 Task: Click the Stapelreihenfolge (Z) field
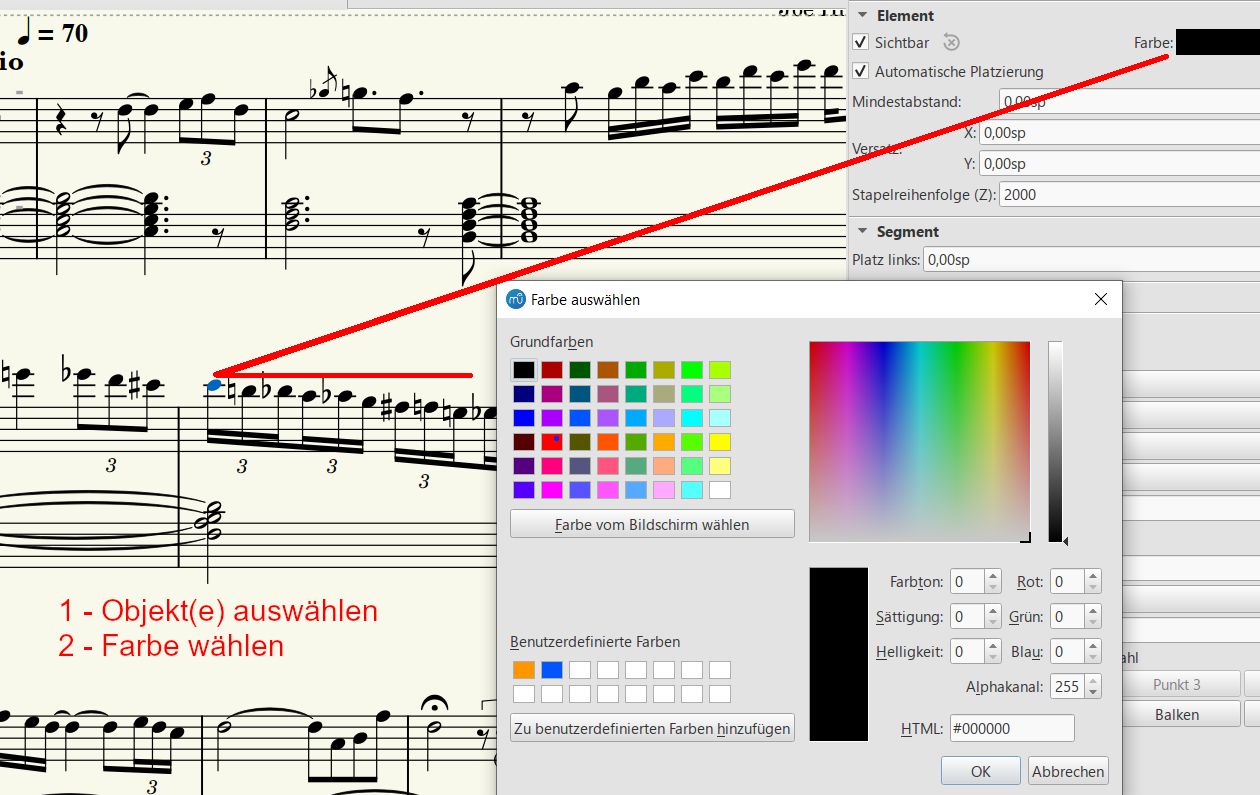(1129, 194)
